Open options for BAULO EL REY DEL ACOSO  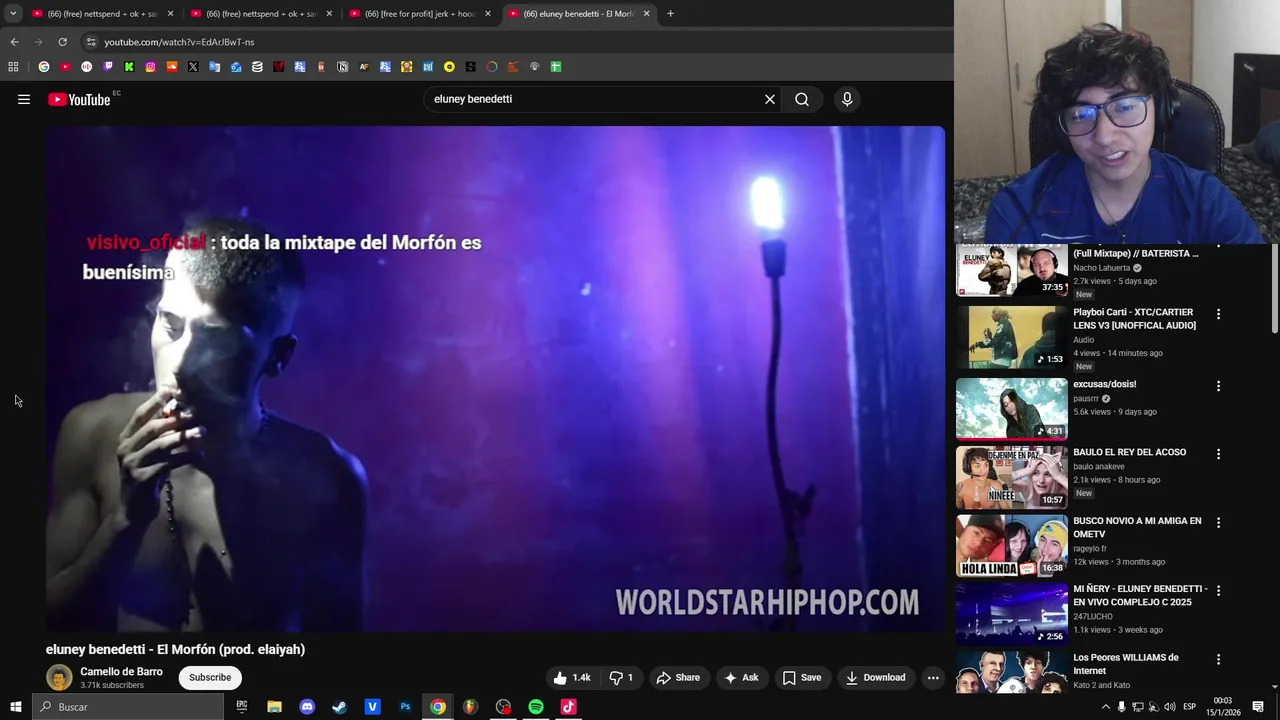[x=1218, y=454]
